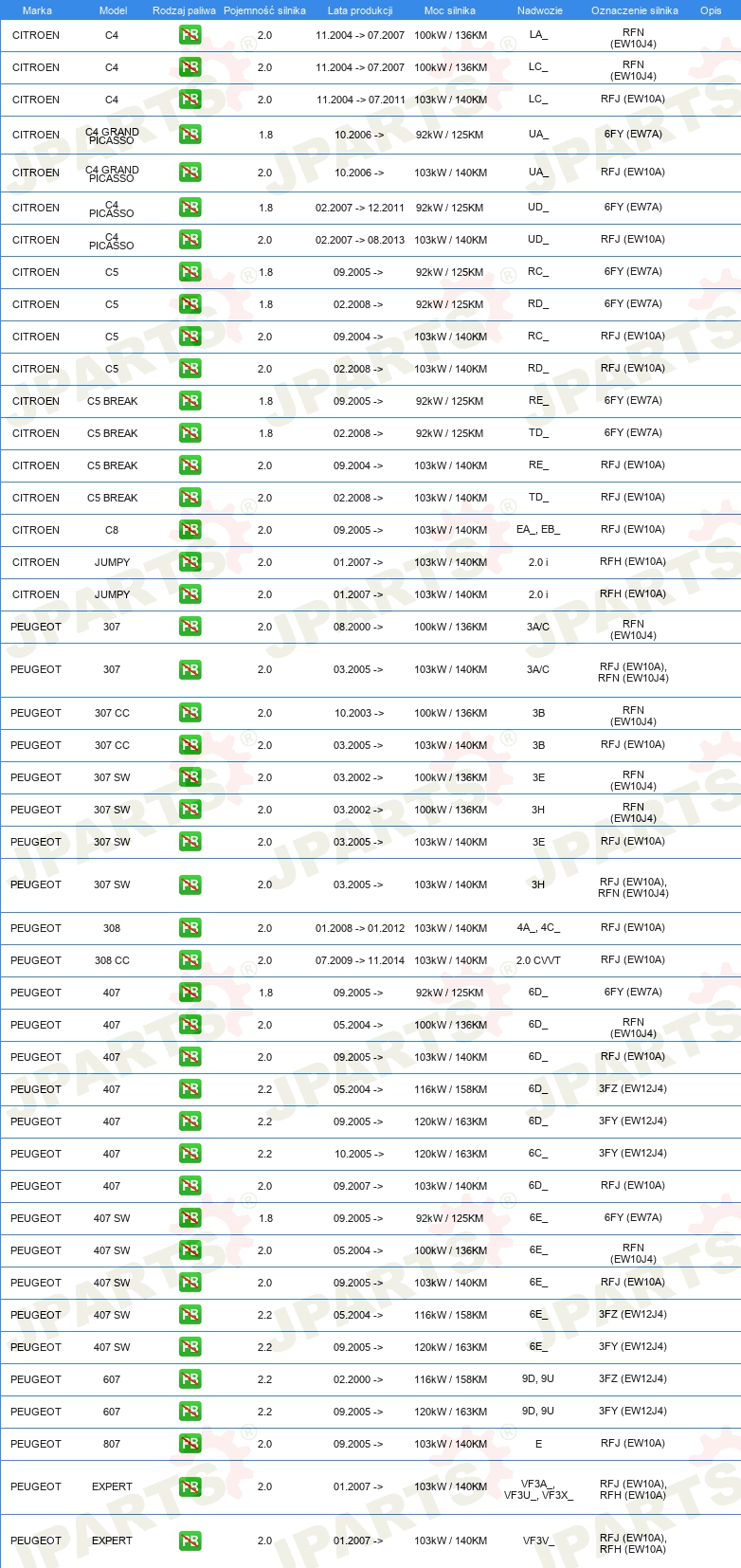Image resolution: width=741 pixels, height=1568 pixels.
Task: Click the model cell 'C8'
Action: pyautogui.click(x=112, y=530)
